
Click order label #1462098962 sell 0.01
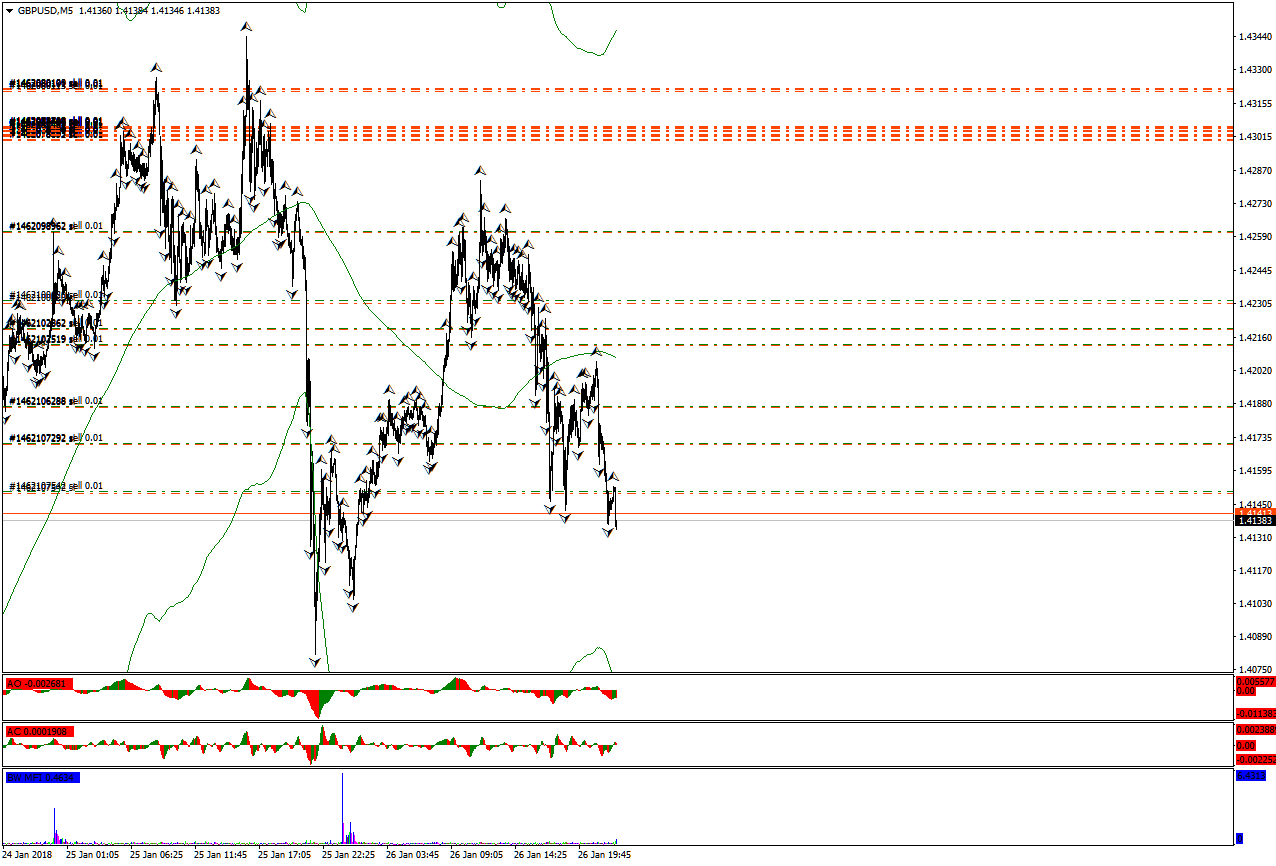click(x=56, y=226)
